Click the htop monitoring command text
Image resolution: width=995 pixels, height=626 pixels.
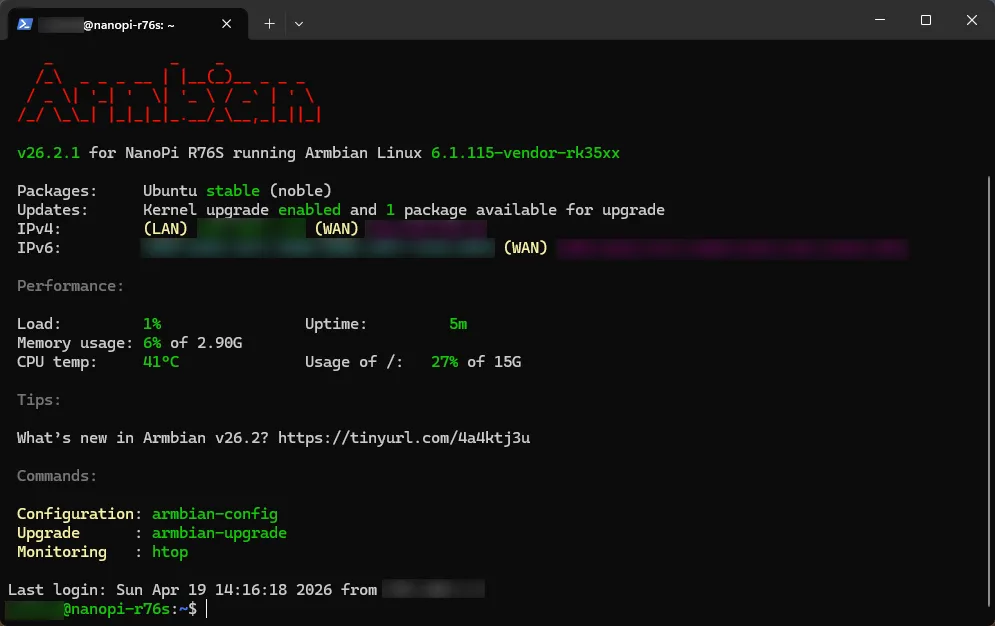169,552
